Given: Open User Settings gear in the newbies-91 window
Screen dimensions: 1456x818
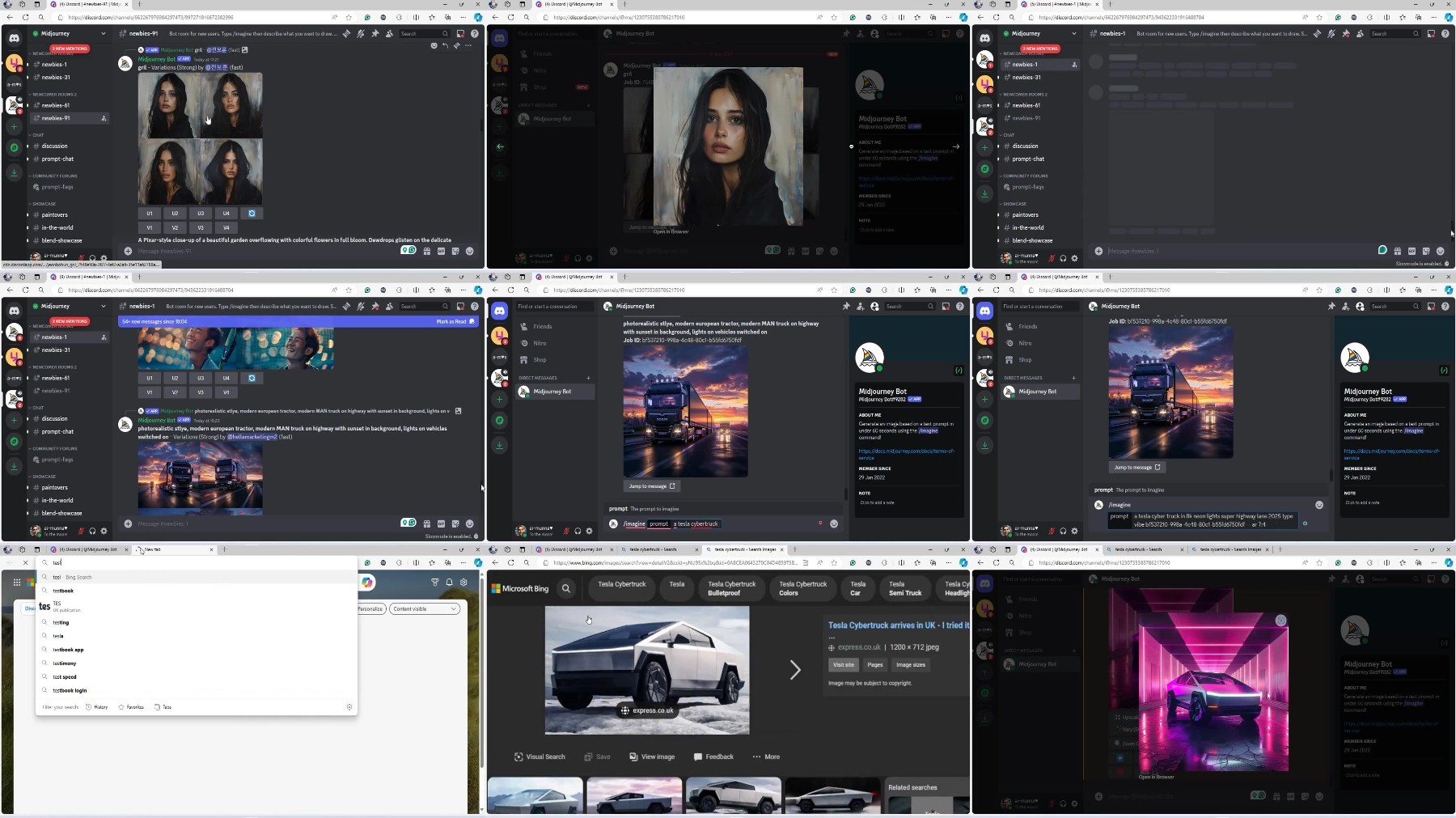Looking at the screenshot, I should coord(104,258).
